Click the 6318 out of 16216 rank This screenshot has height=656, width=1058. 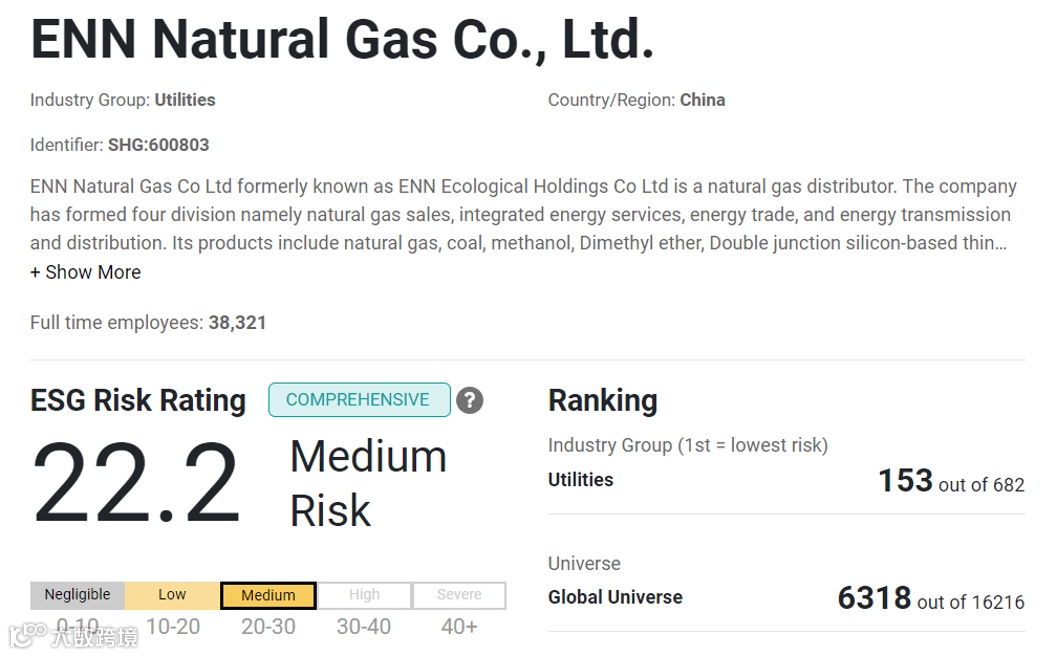(x=931, y=599)
